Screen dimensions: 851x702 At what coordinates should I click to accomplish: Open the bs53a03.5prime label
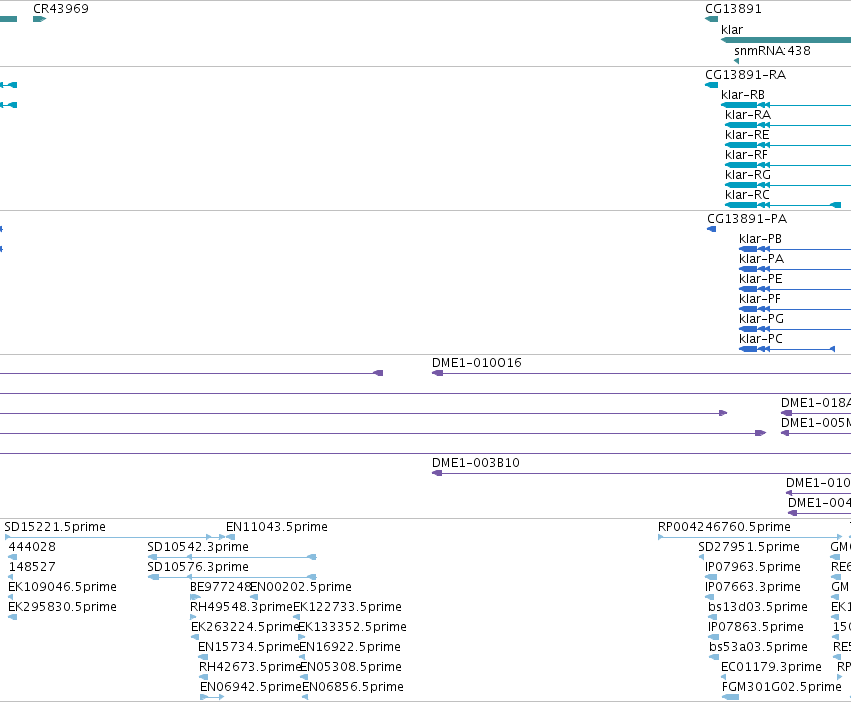pyautogui.click(x=758, y=647)
